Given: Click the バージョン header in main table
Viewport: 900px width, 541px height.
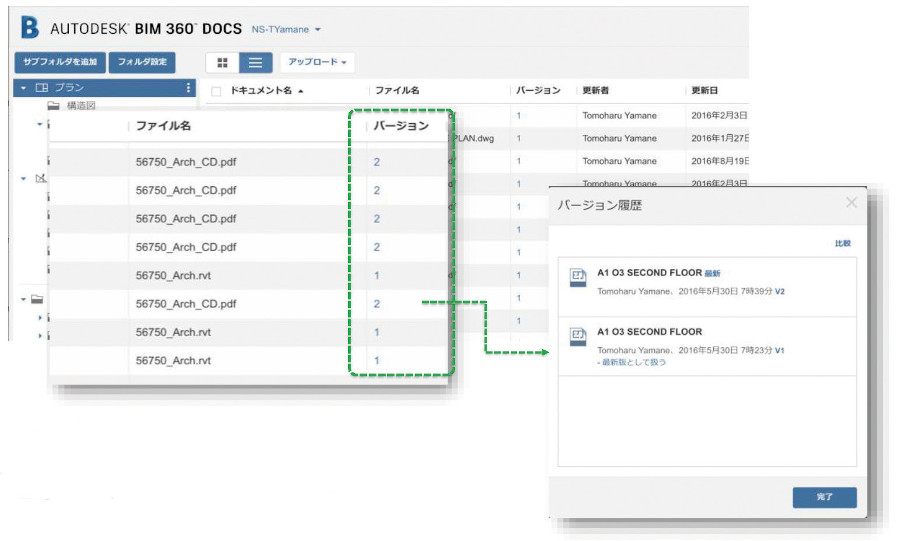Looking at the screenshot, I should 538,90.
